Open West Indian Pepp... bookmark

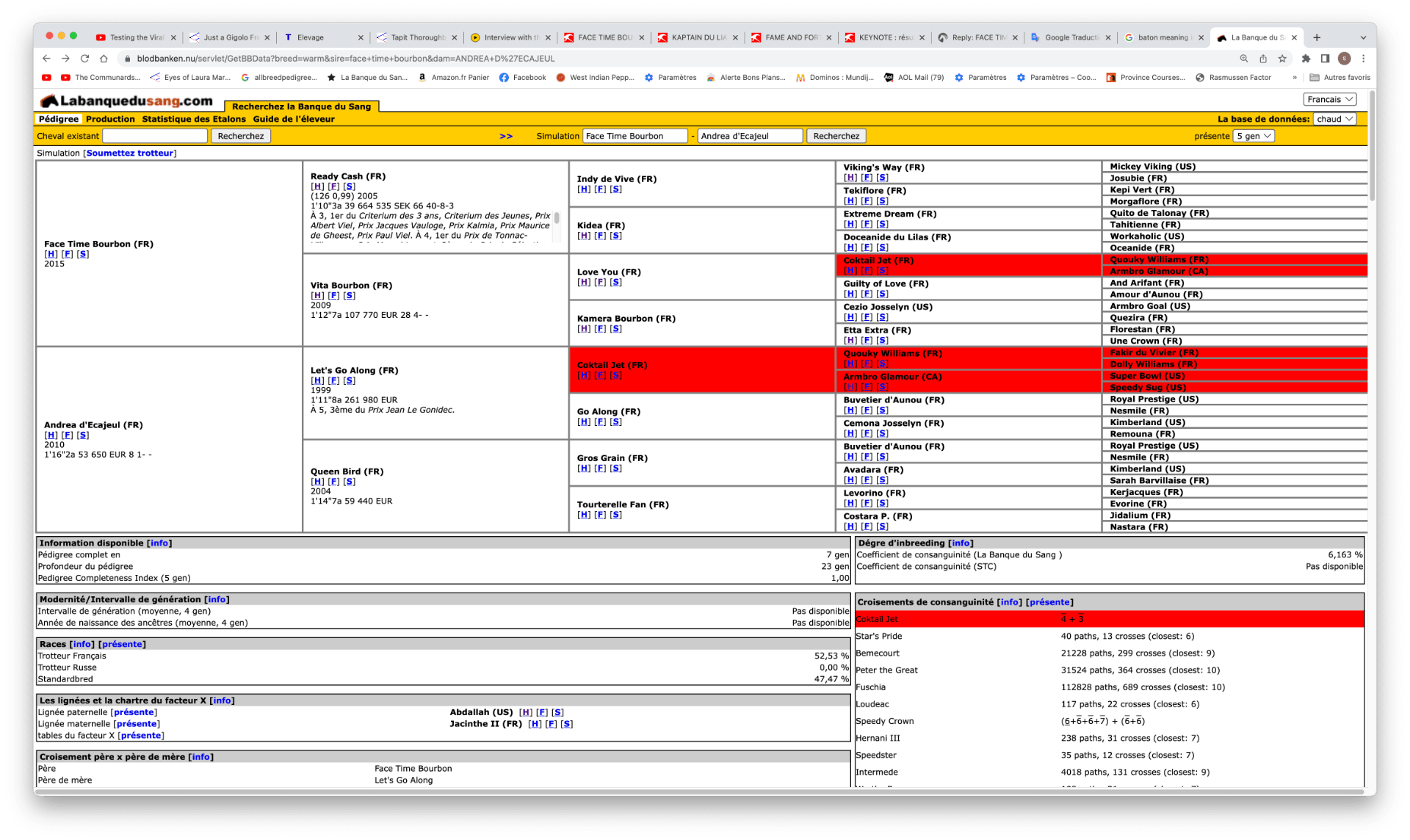point(594,77)
